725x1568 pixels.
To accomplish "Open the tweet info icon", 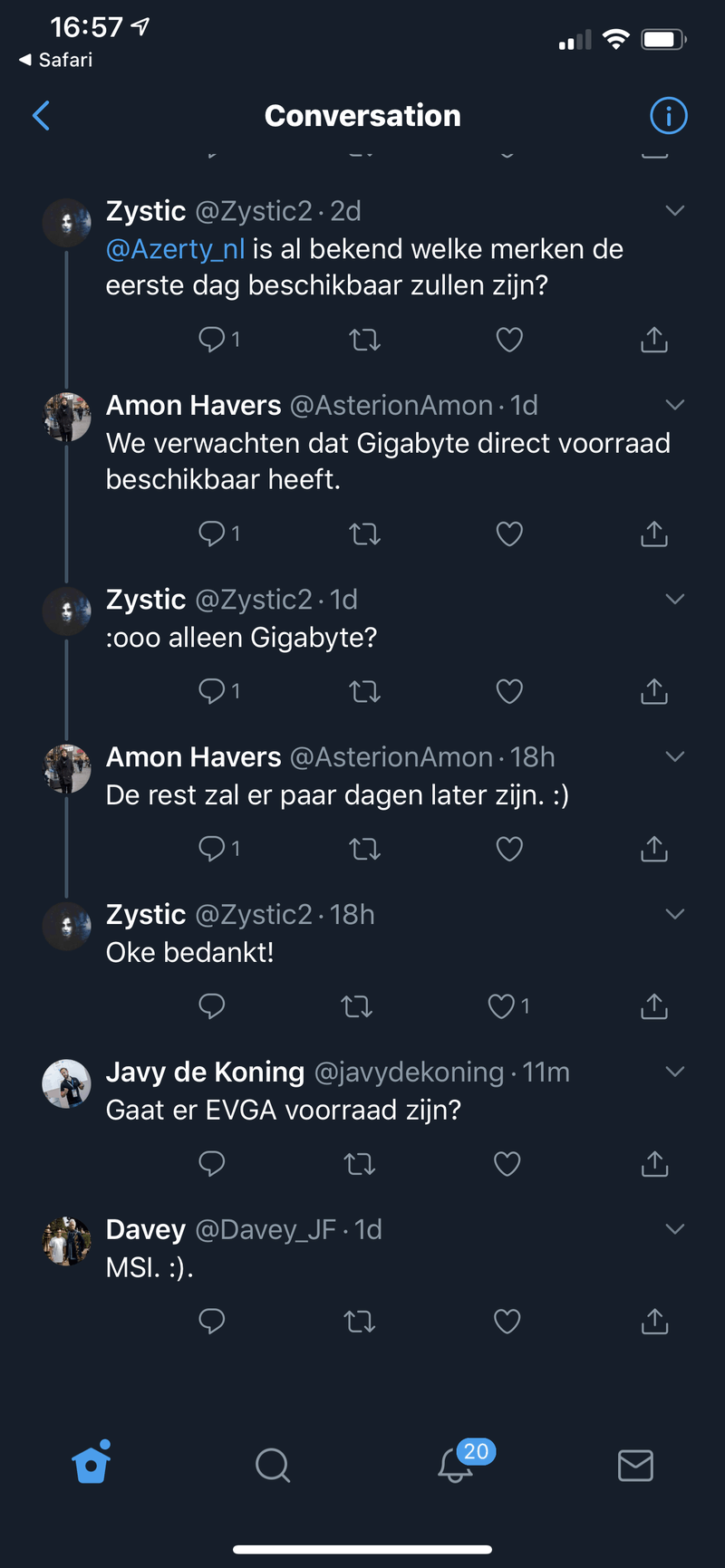I will click(x=668, y=116).
